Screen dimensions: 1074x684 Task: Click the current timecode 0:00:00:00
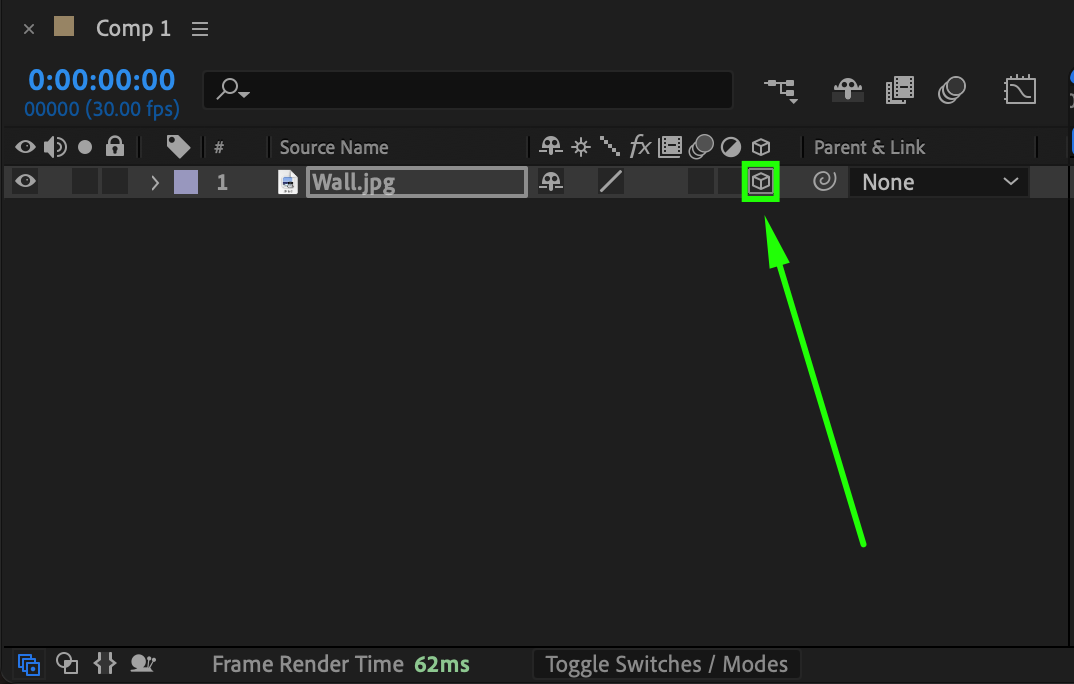click(101, 80)
